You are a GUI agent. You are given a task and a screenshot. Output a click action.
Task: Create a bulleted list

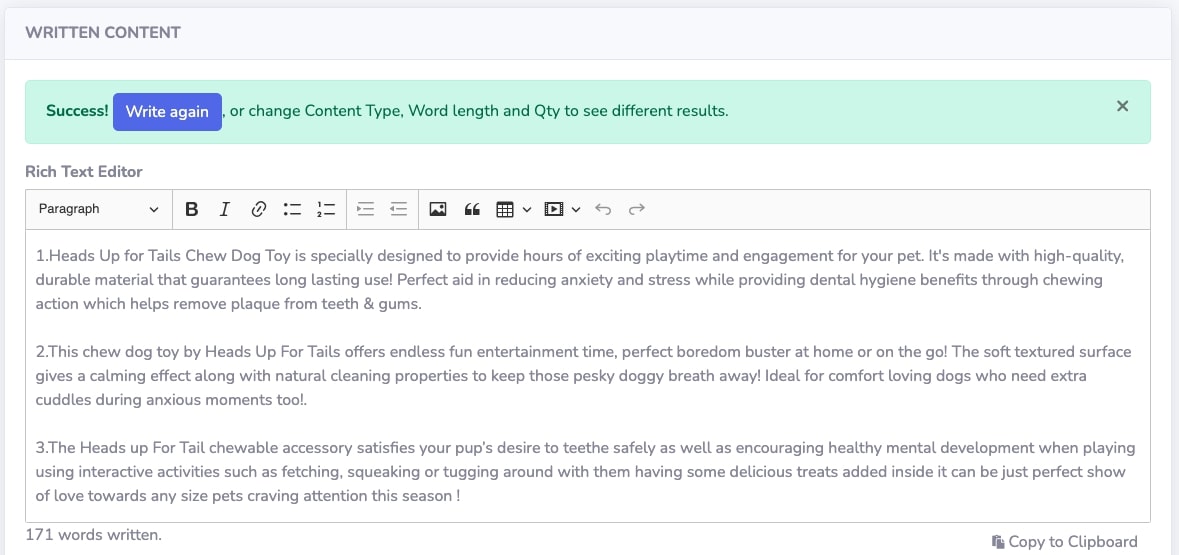coord(292,209)
